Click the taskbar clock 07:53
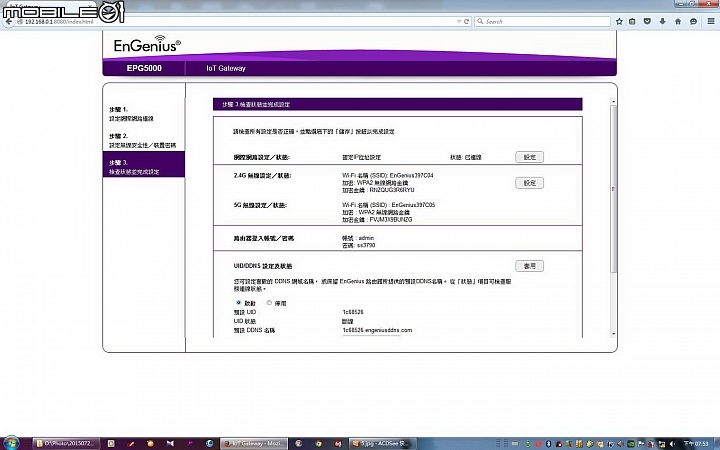This screenshot has height=450, width=720. [x=696, y=444]
